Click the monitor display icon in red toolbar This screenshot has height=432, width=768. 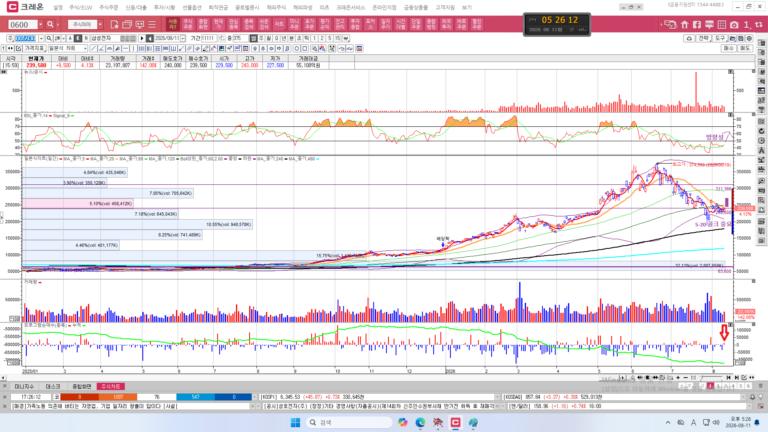[140, 24]
